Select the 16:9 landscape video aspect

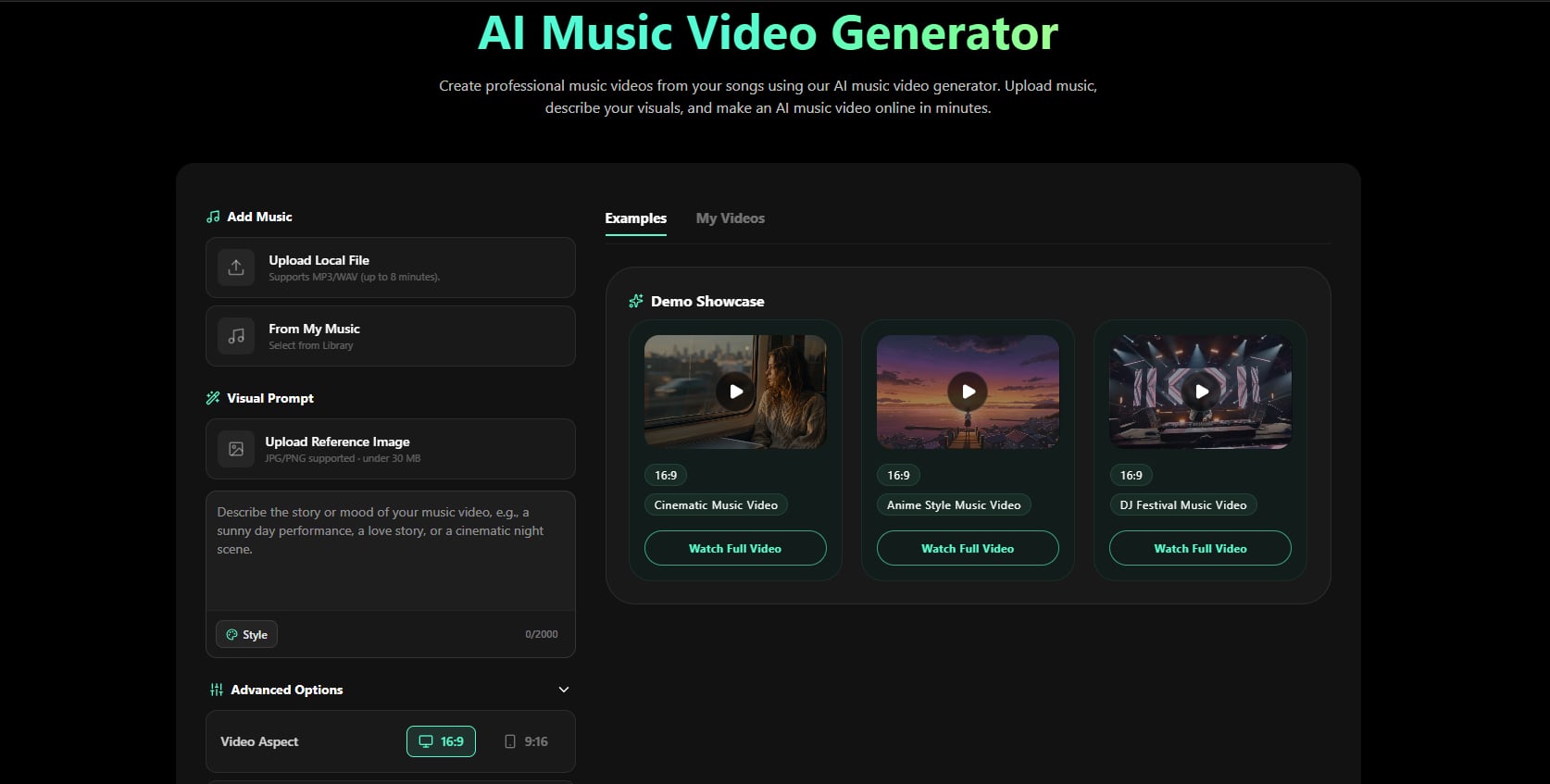pos(441,741)
